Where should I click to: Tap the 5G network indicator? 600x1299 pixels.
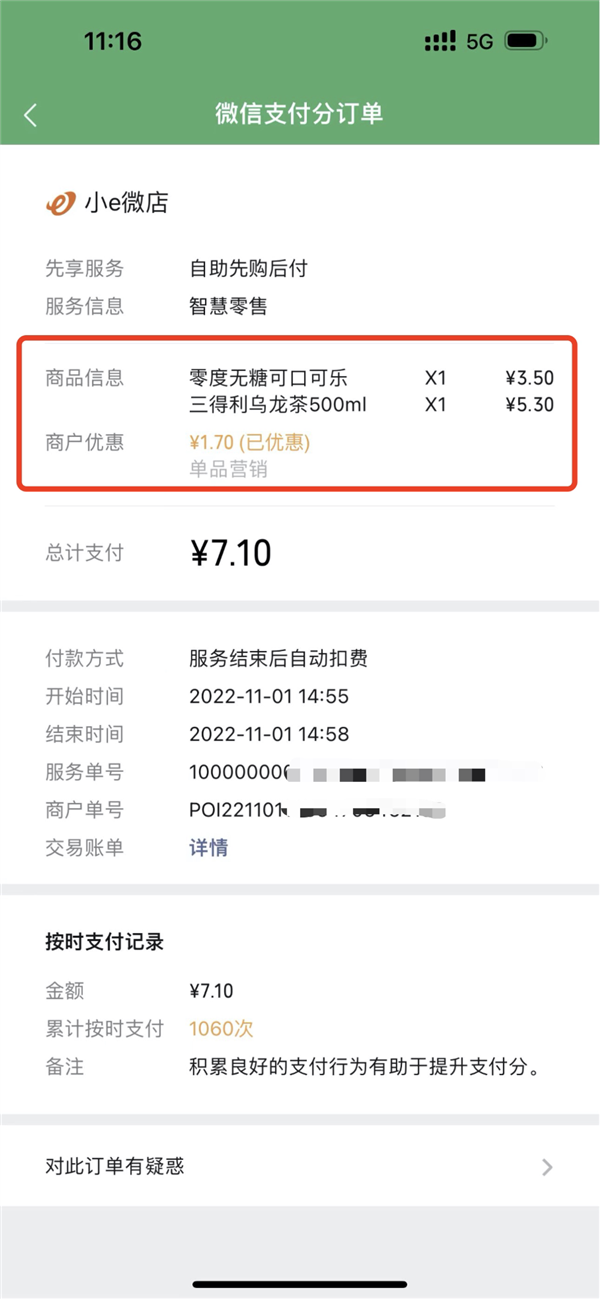click(x=478, y=41)
